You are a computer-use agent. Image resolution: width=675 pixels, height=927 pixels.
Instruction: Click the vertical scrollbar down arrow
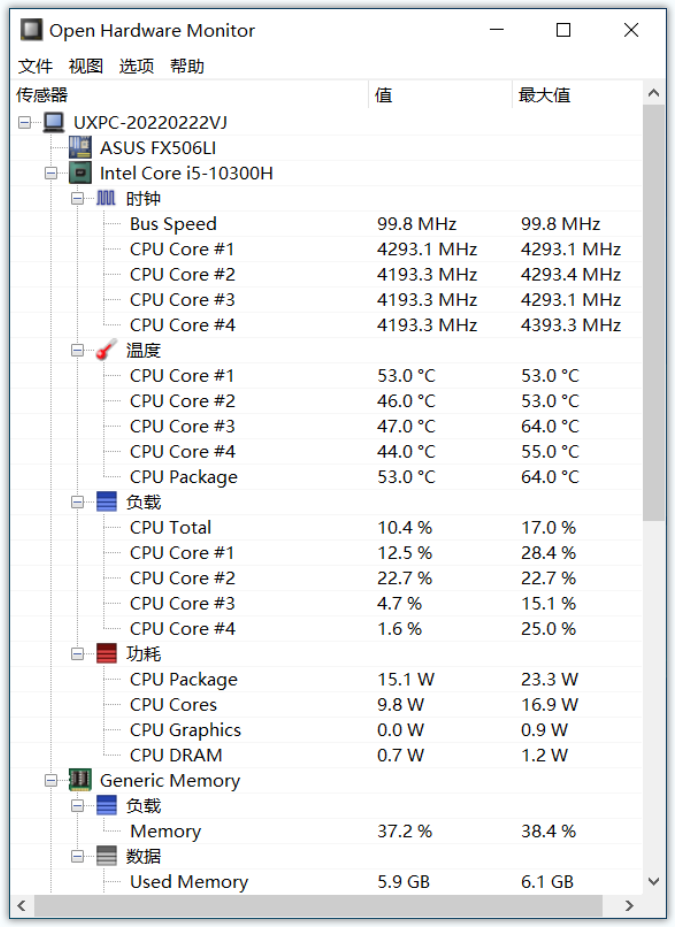click(653, 881)
